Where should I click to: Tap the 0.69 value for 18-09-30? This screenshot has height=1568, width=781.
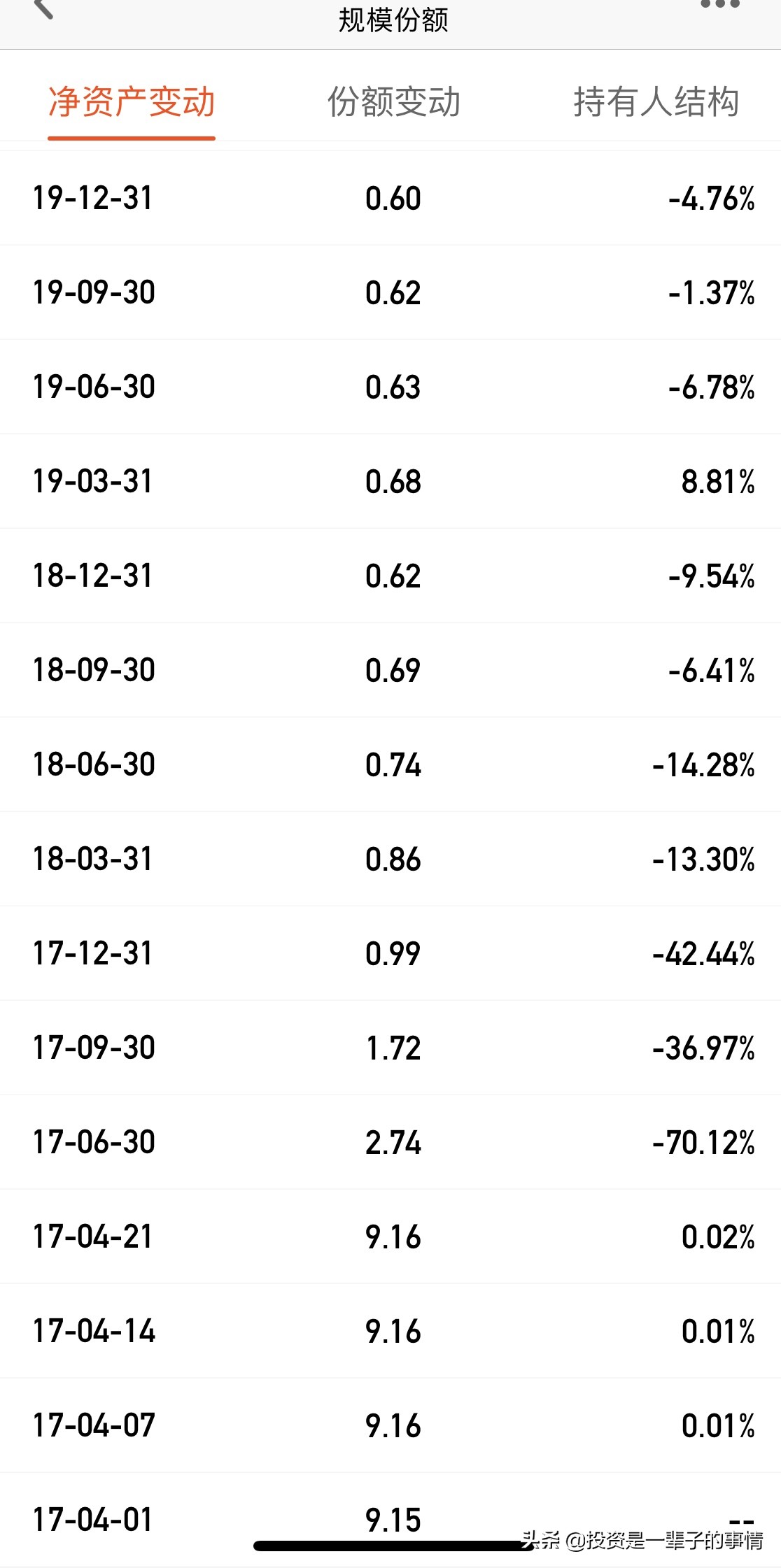tap(393, 671)
